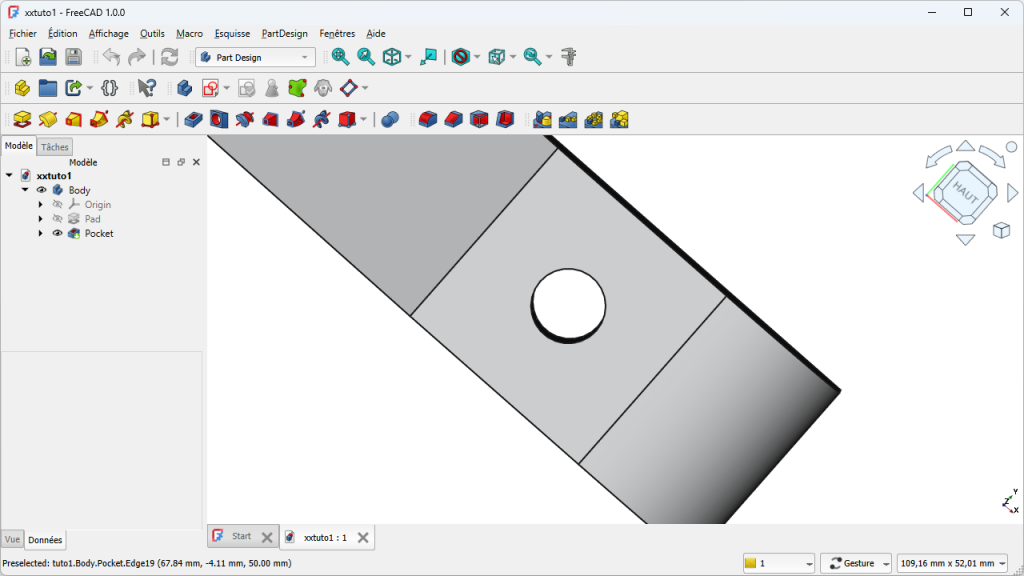Open the Gesture navigation style dropdown
The height and width of the screenshot is (576, 1024).
tap(856, 563)
